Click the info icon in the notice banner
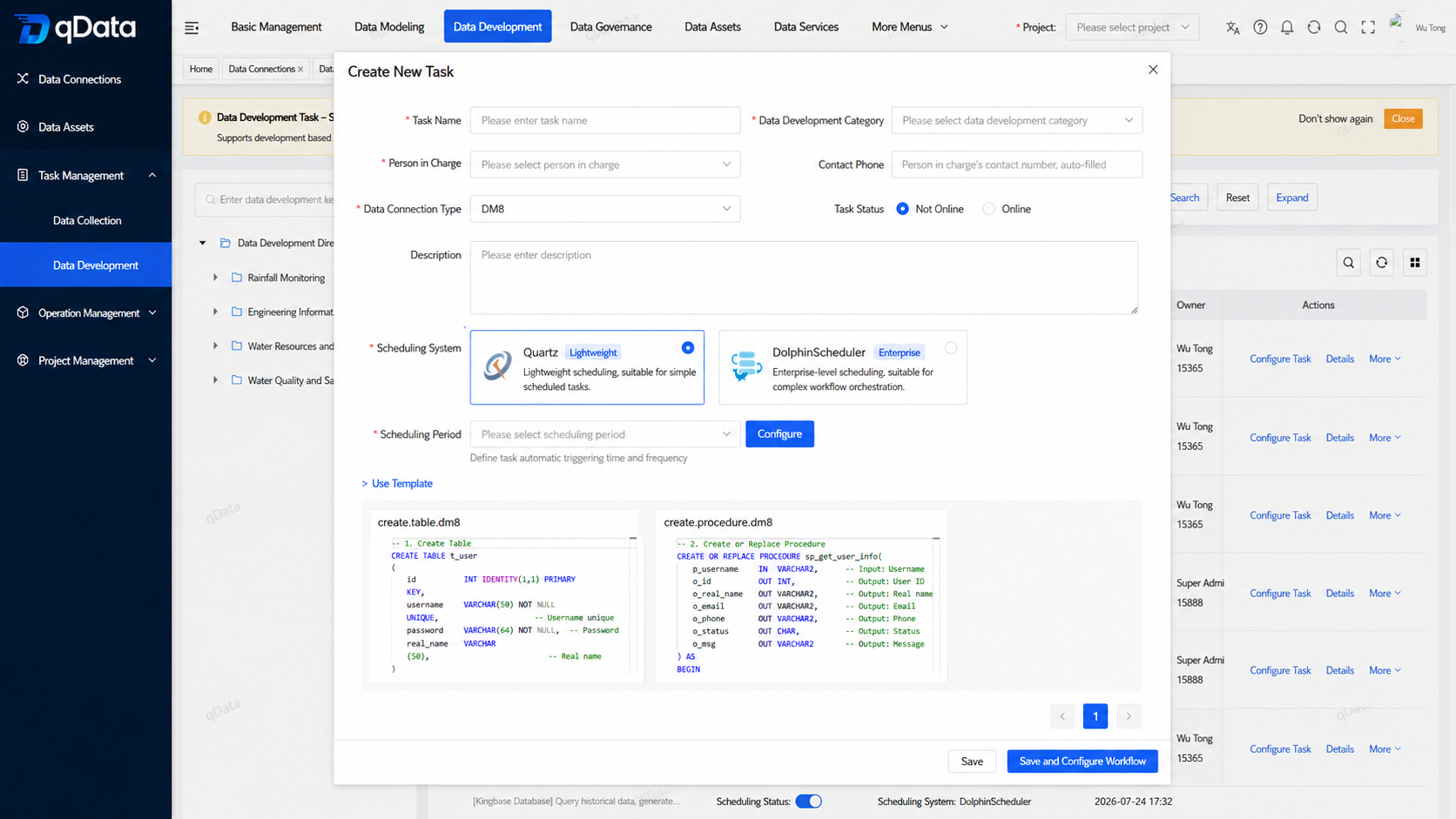This screenshot has width=1456, height=819. [205, 117]
